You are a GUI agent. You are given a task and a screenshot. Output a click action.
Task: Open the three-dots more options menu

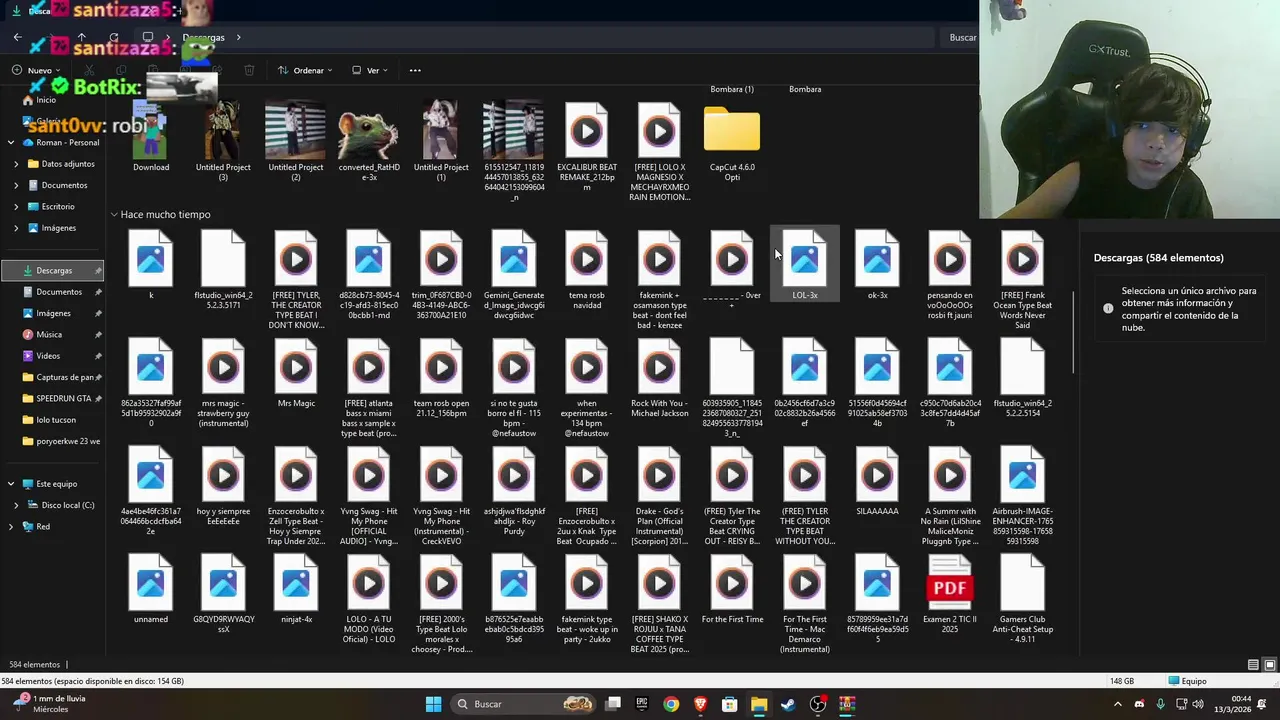coord(415,70)
